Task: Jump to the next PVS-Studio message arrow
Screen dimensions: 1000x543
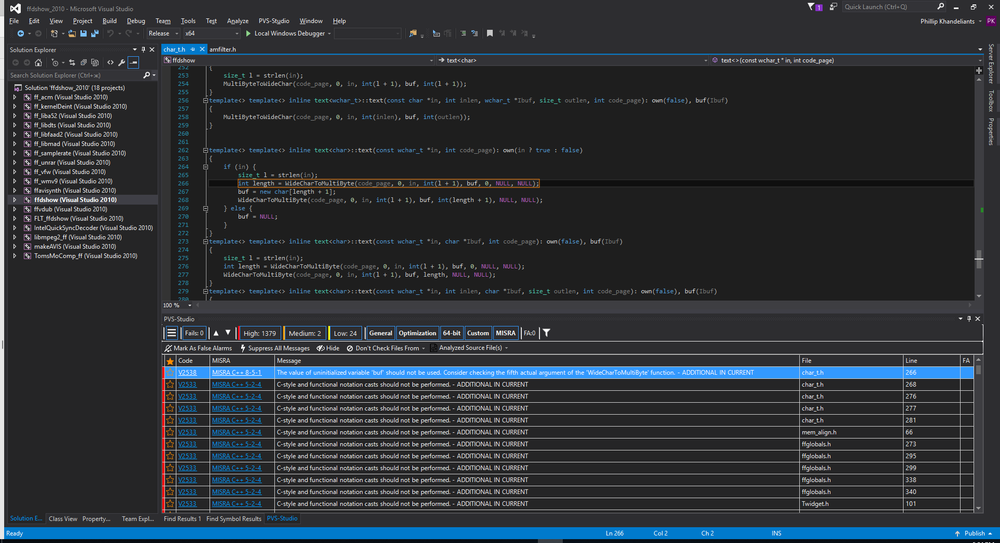Action: point(227,333)
